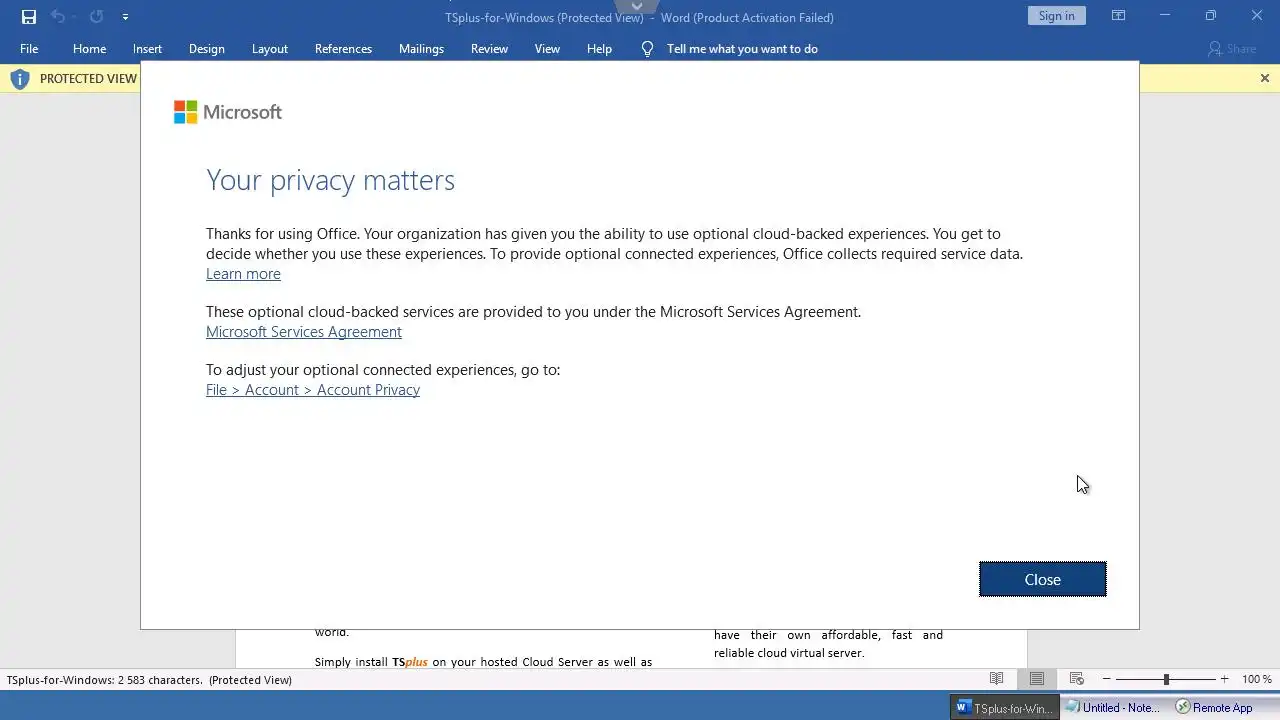
Task: Click the Remote App taskbar item
Action: point(1214,707)
